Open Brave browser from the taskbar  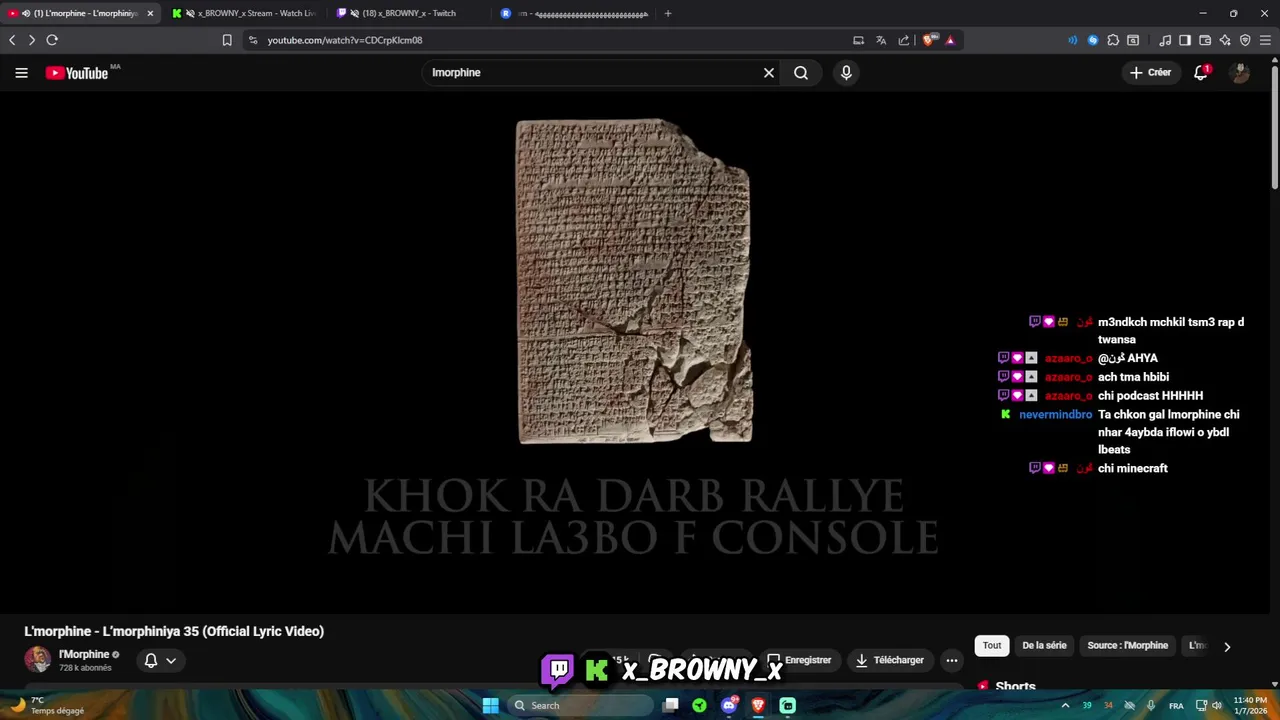[758, 705]
